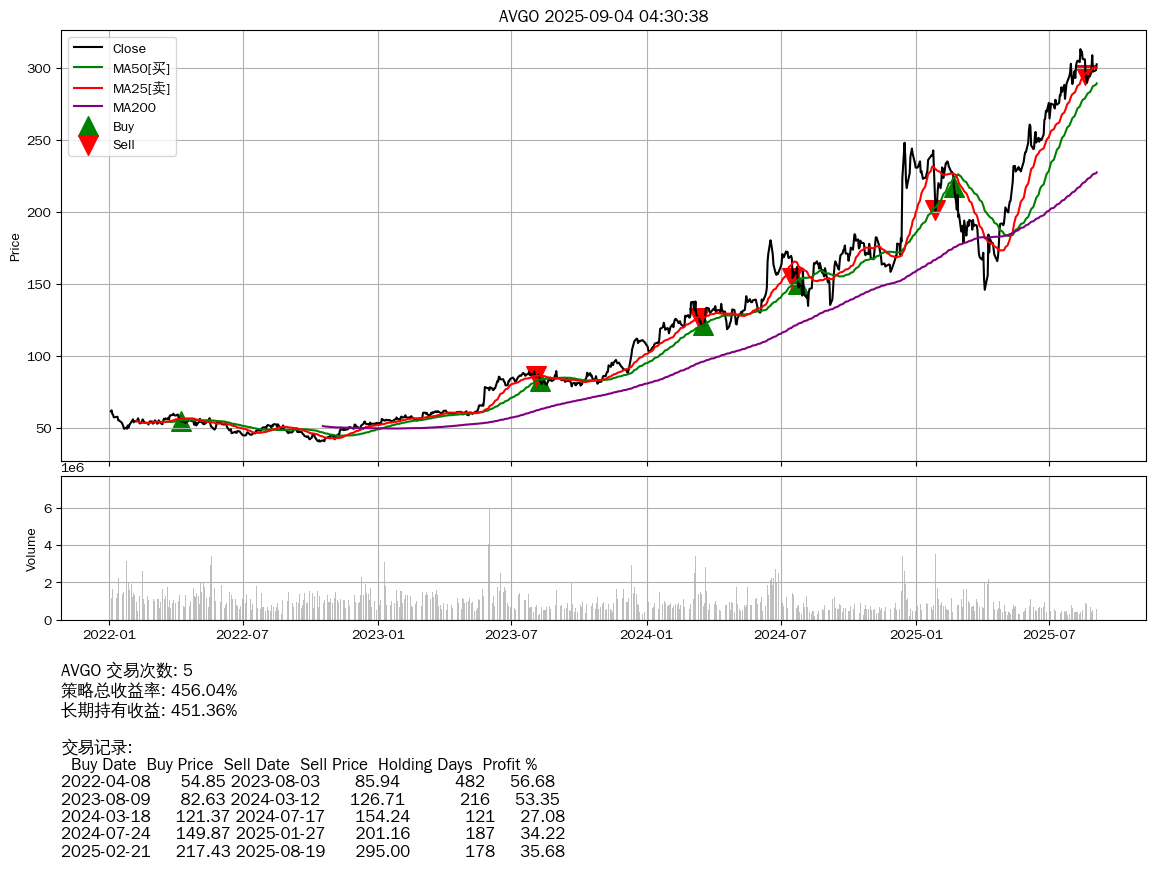Viewport: 1156px width, 869px height.
Task: Click the 2024-01 x-axis tick label
Action: (x=647, y=633)
